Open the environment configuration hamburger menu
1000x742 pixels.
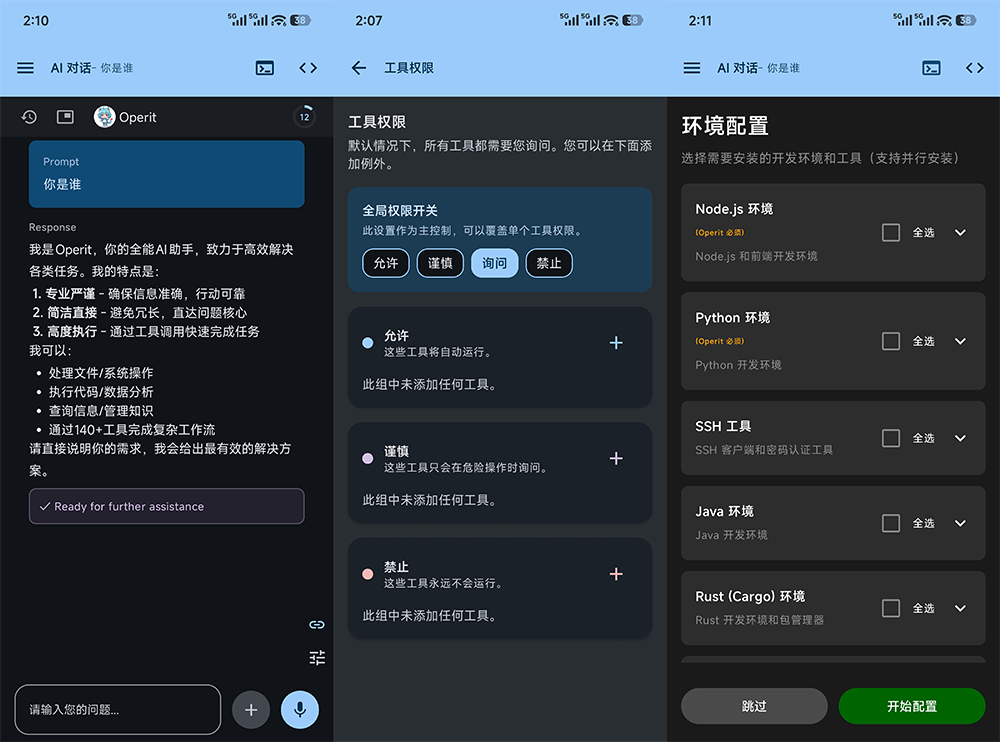click(692, 68)
